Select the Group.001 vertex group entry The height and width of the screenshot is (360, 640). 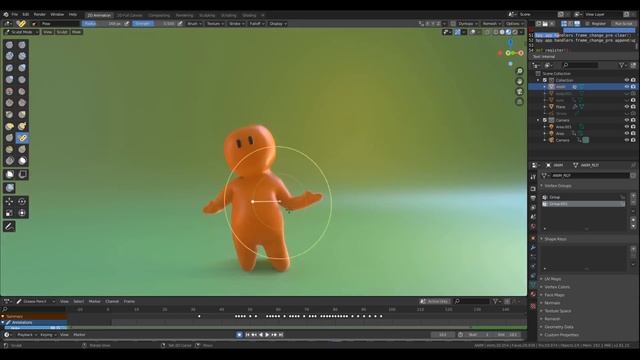pyautogui.click(x=584, y=204)
